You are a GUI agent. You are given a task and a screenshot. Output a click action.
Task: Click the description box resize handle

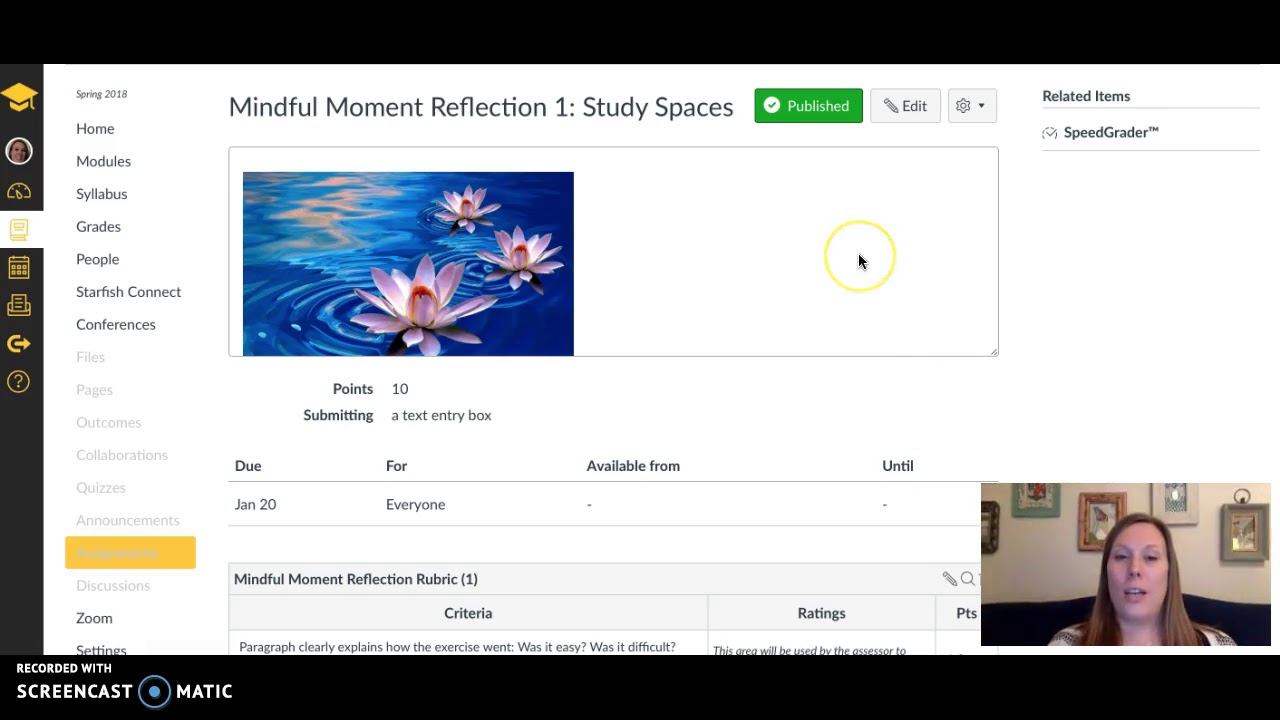point(994,351)
